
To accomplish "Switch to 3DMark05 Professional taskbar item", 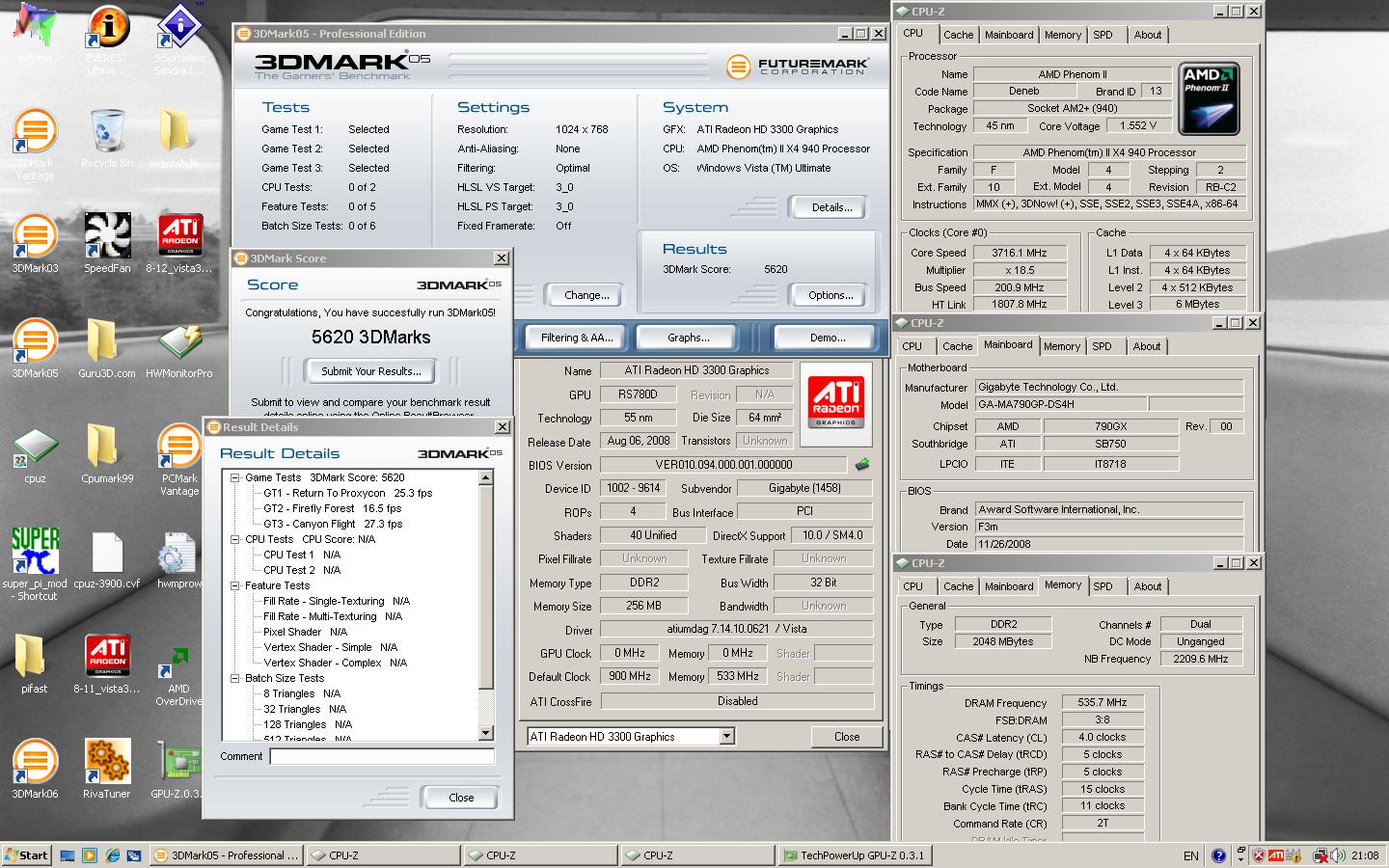I will [x=227, y=855].
